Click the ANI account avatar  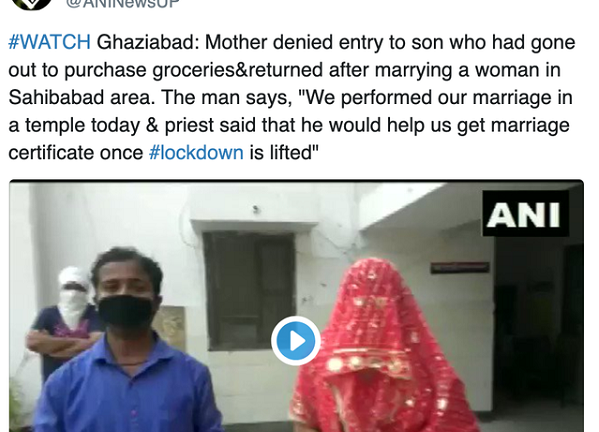(x=31, y=4)
